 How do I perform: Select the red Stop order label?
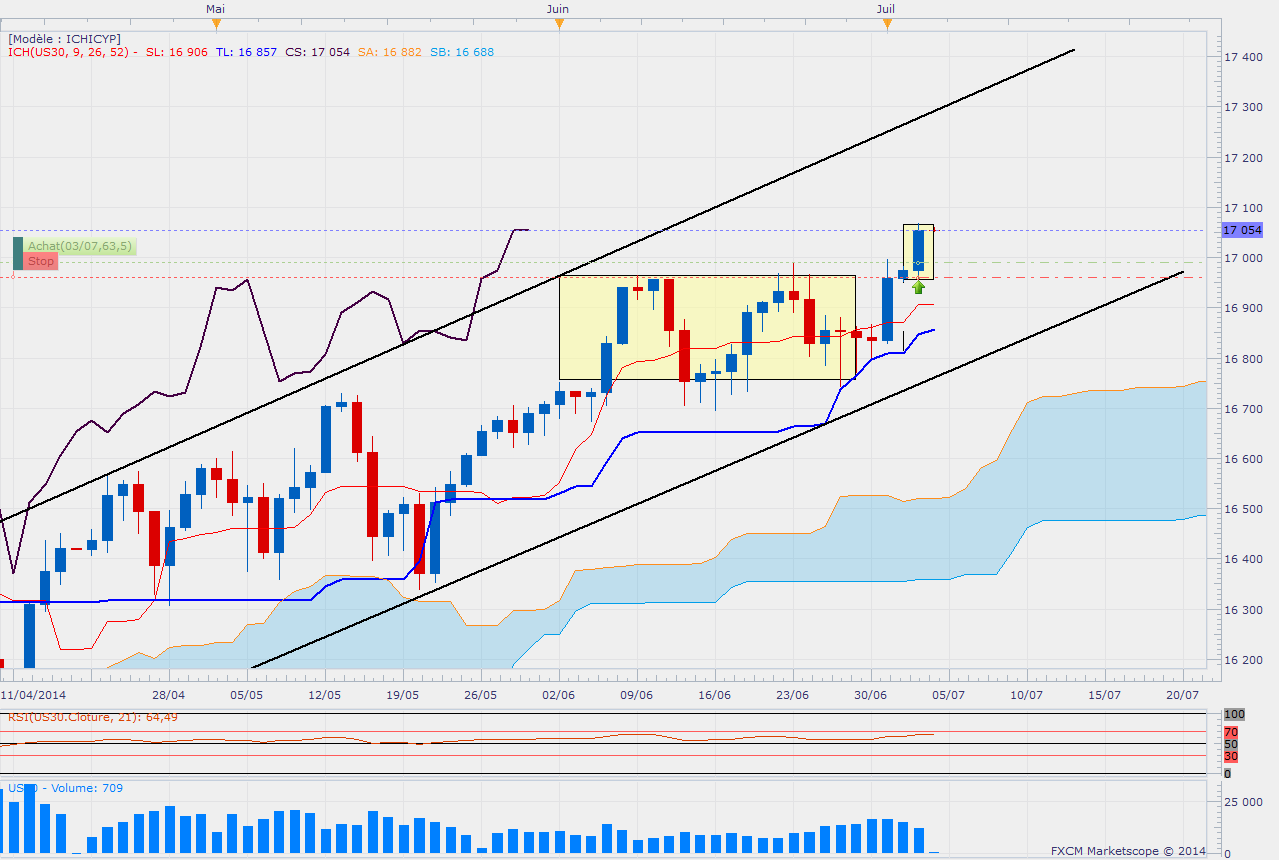41,261
